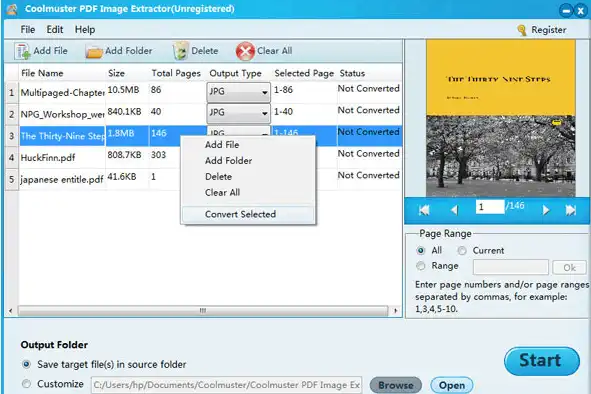Image resolution: width=591 pixels, height=394 pixels.
Task: Click the Delete trash can icon
Action: coord(181,51)
